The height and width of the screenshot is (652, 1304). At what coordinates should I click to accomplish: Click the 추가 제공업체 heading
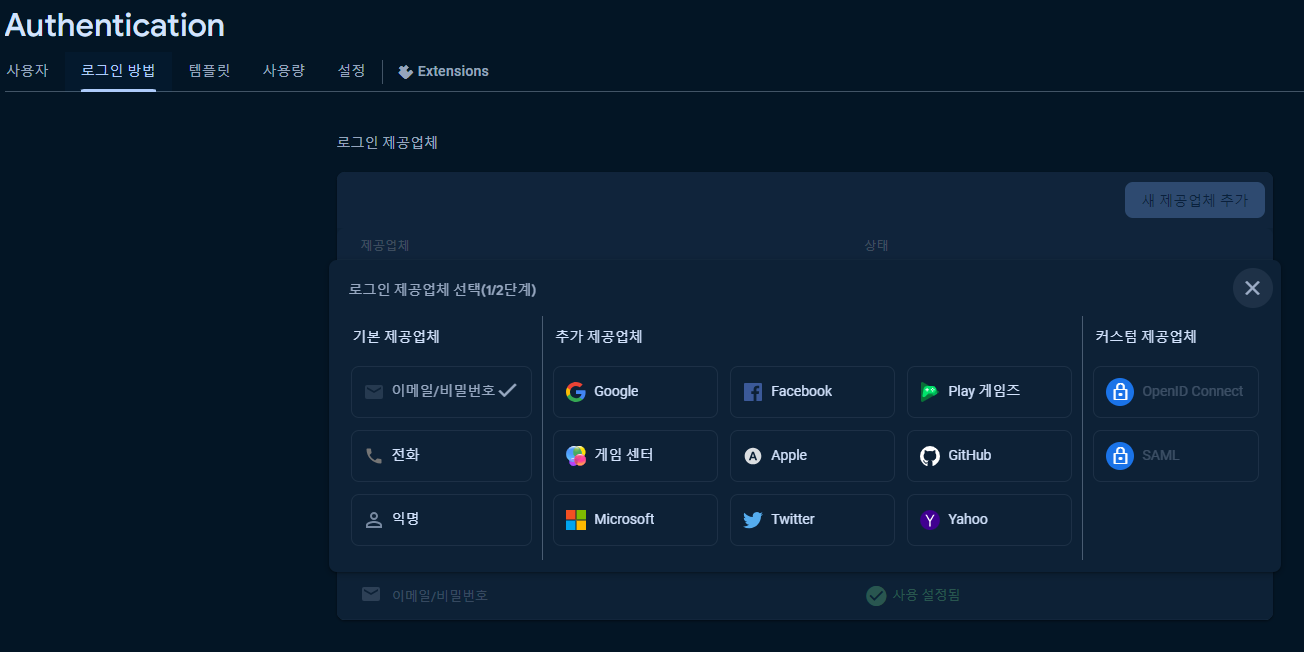(599, 337)
